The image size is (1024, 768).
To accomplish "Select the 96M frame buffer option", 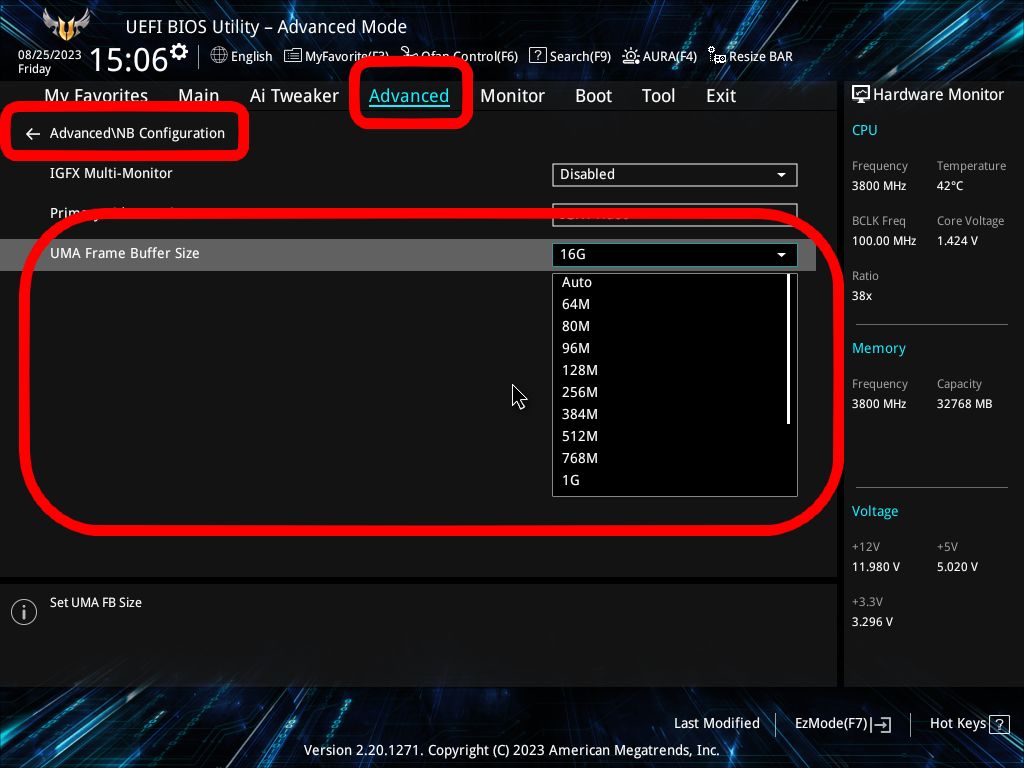I will click(x=575, y=349).
